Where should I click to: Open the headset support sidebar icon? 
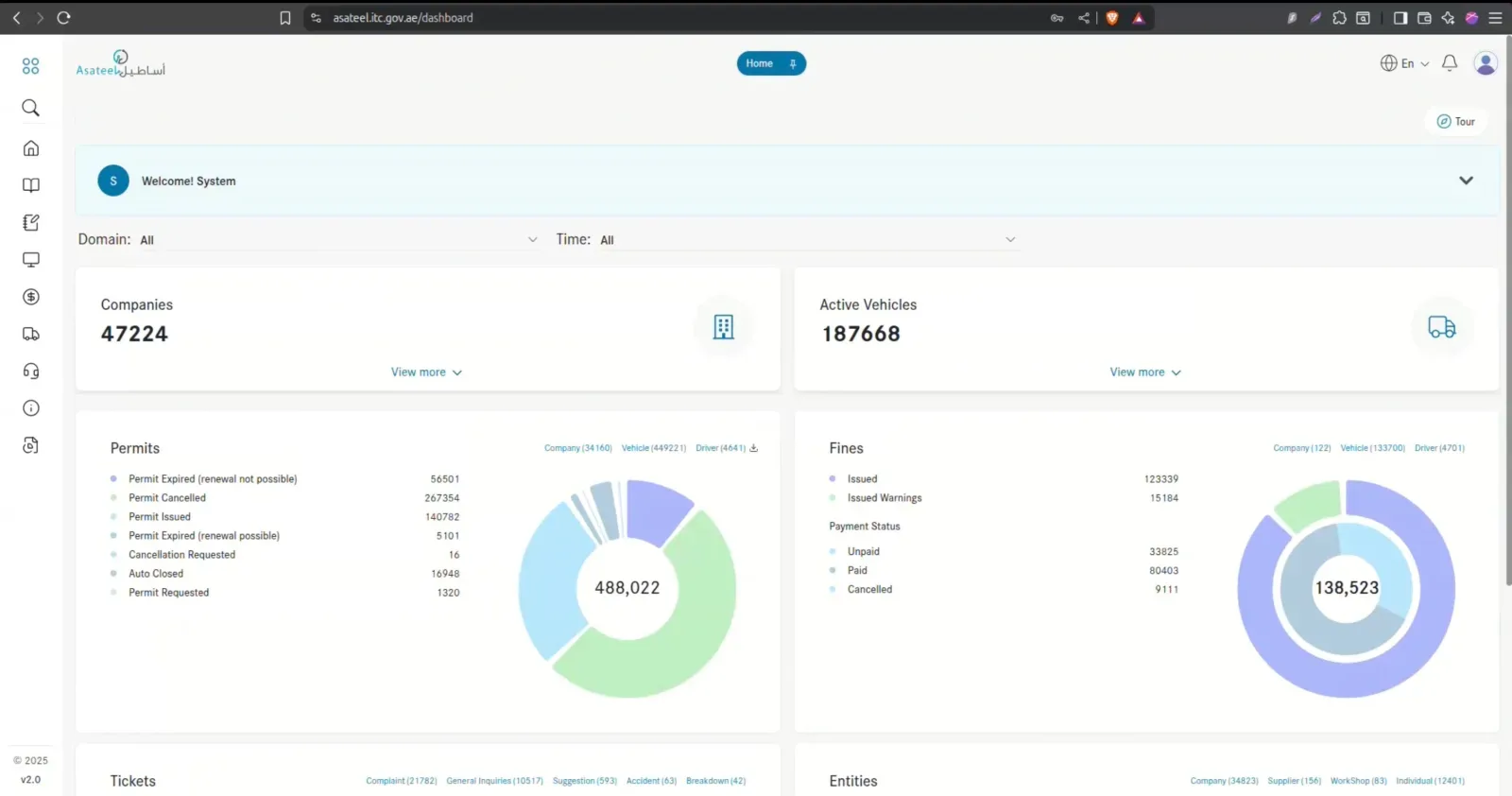pos(30,372)
